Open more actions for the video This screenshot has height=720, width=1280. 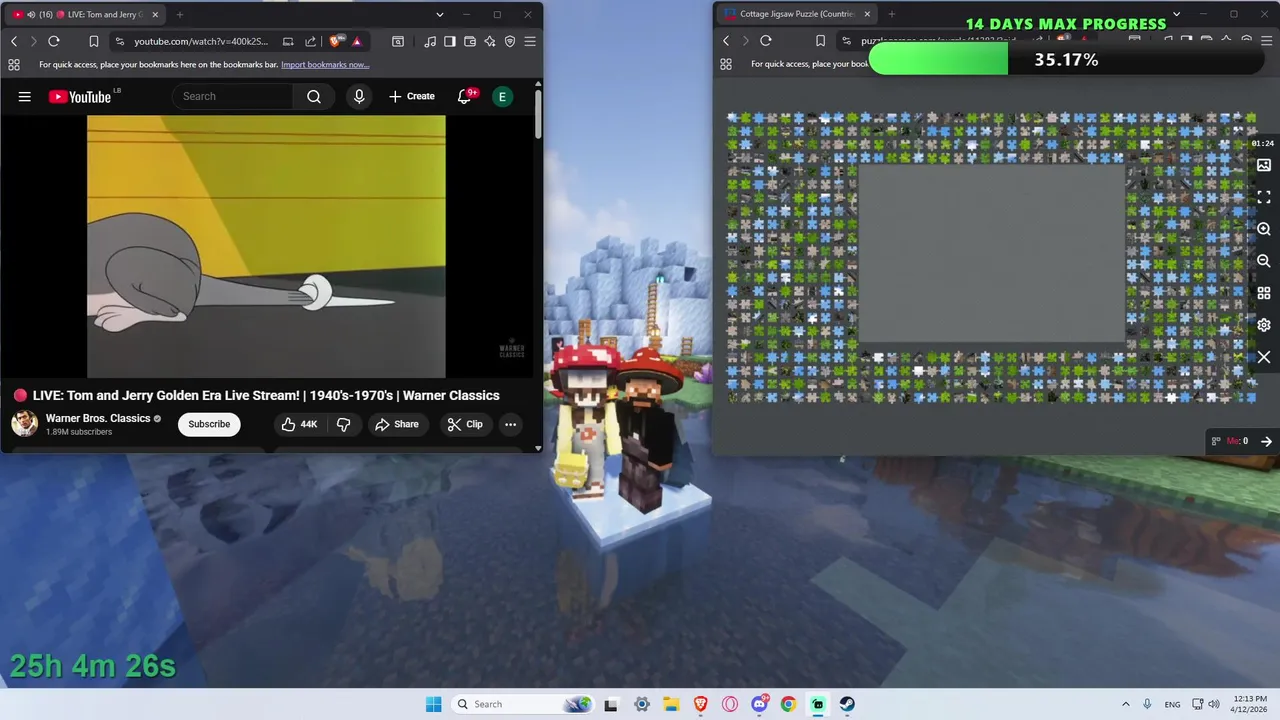pos(510,424)
